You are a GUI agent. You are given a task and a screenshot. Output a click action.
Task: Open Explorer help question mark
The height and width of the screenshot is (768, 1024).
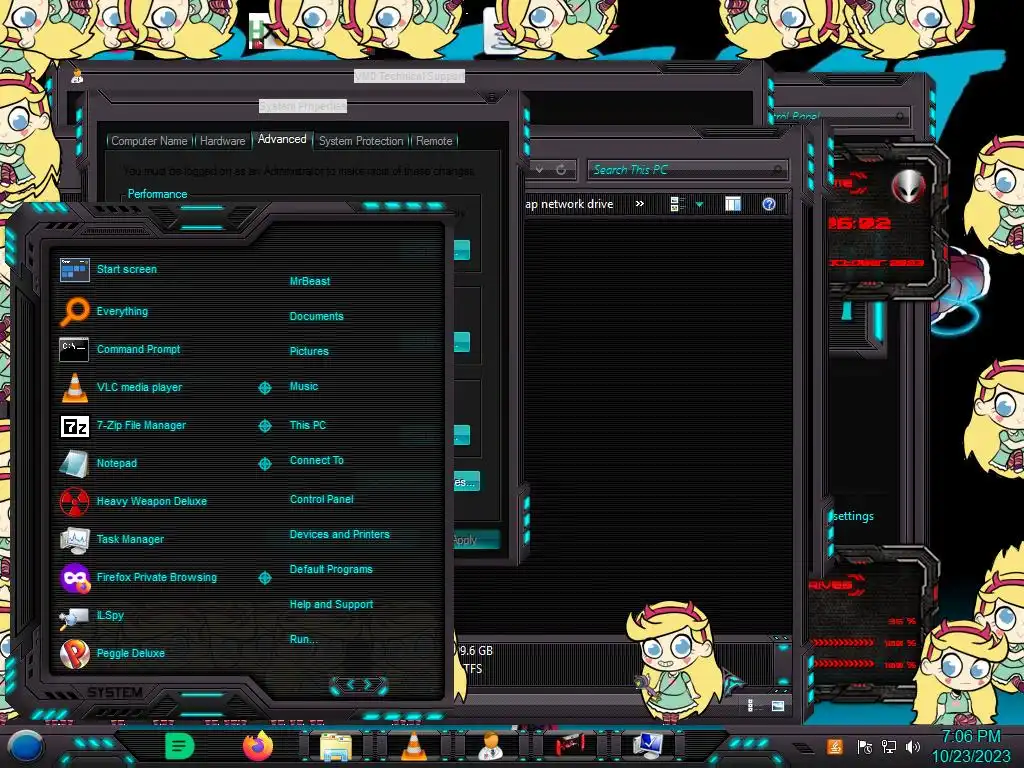pos(769,204)
